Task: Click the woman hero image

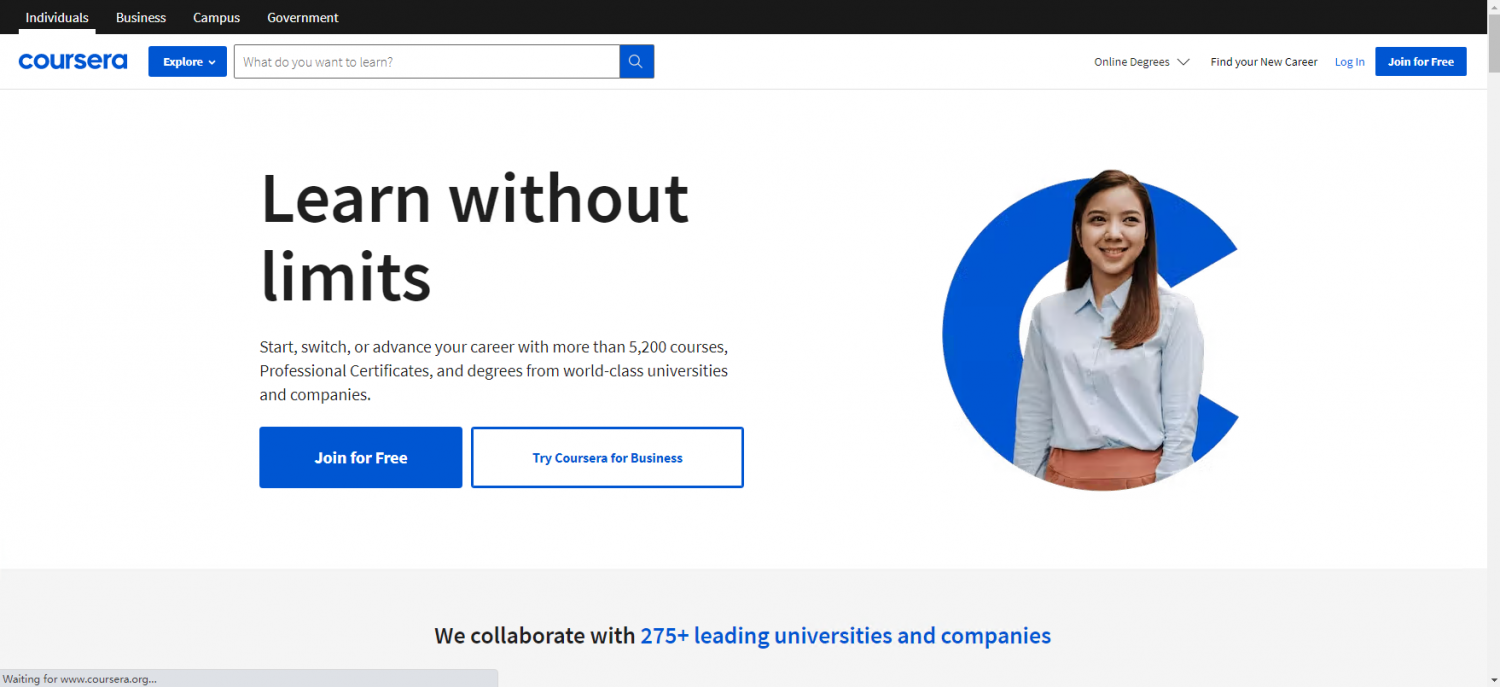Action: (1091, 330)
